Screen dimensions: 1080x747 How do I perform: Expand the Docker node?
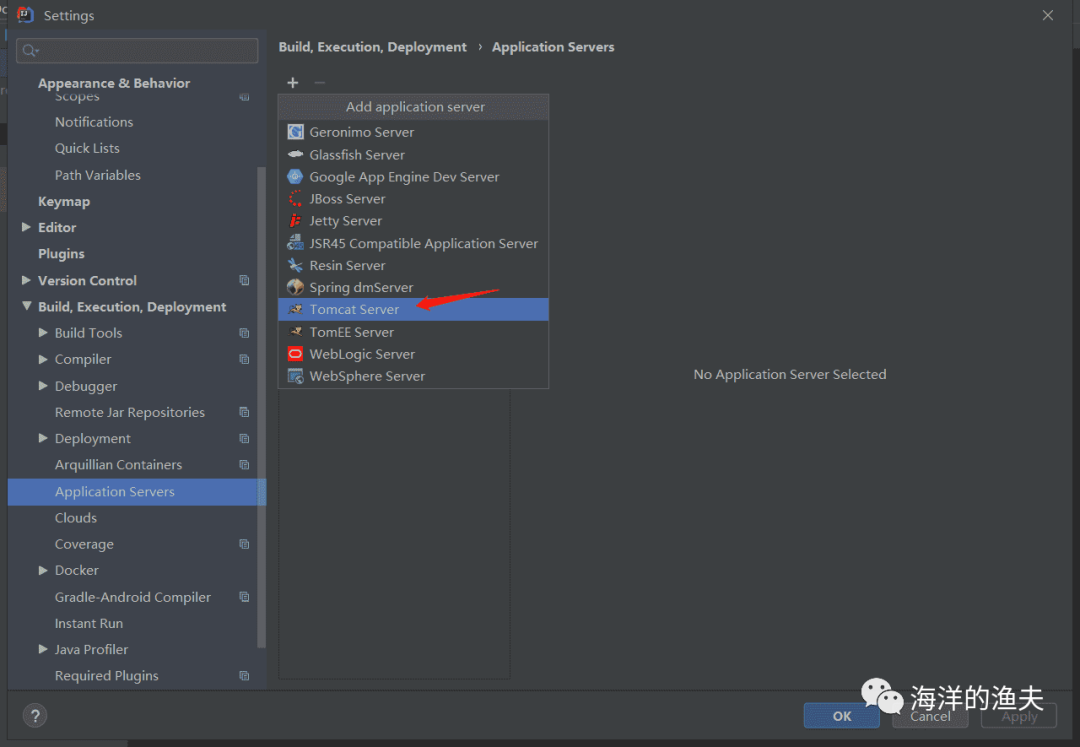pos(43,570)
